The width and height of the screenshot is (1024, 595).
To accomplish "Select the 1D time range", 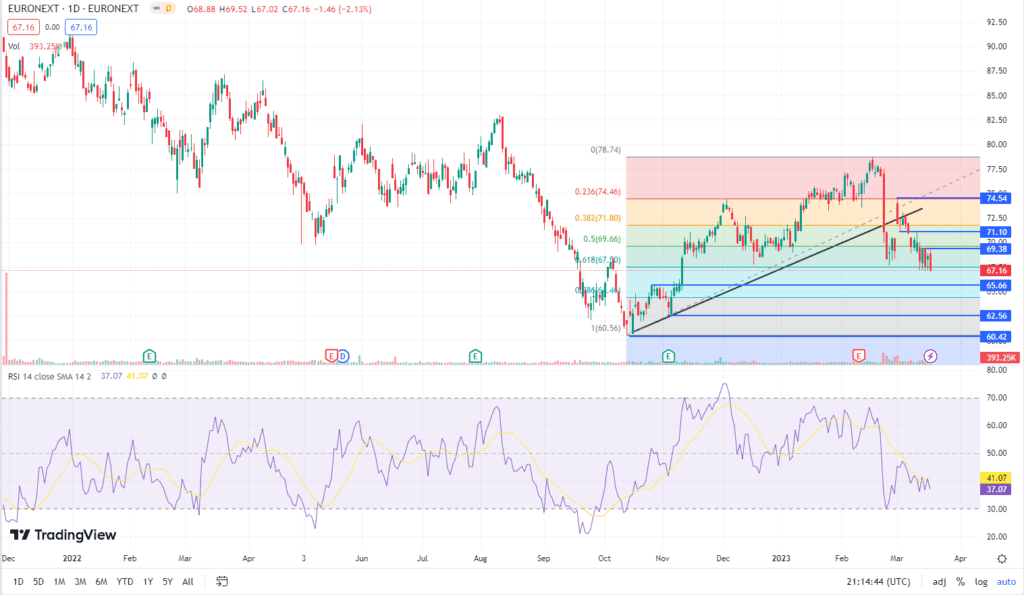I will pyautogui.click(x=18, y=581).
